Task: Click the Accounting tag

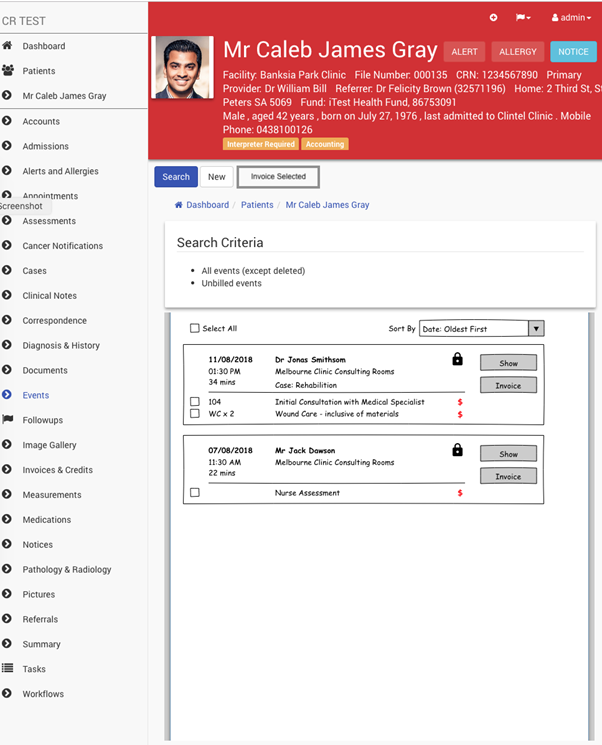Action: (x=325, y=144)
